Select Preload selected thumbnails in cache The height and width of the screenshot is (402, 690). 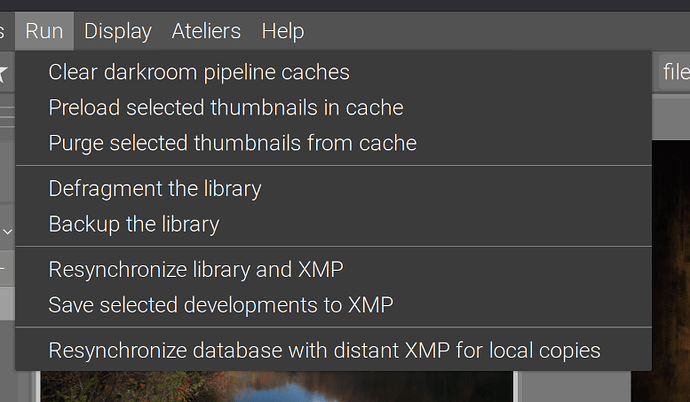tap(226, 107)
